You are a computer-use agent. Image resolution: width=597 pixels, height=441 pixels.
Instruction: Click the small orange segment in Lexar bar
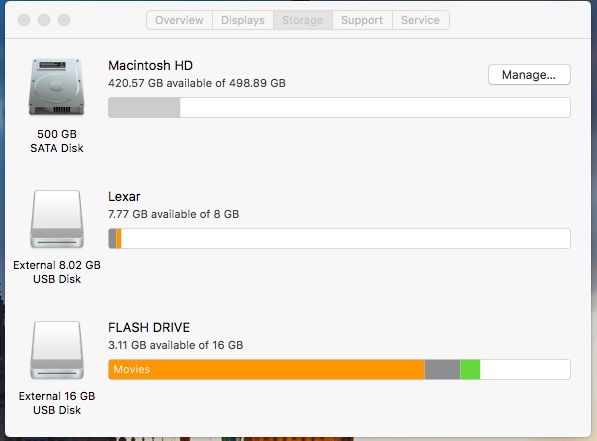(x=119, y=238)
